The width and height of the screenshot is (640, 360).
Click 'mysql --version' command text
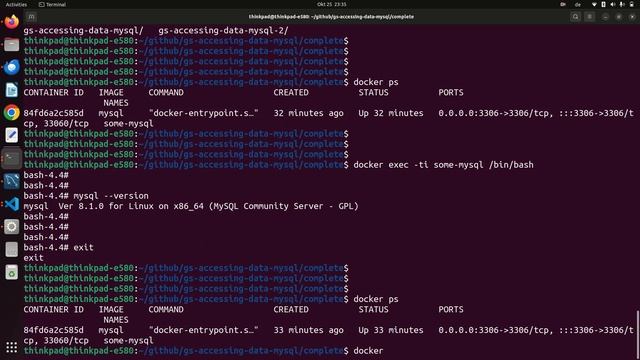coord(111,196)
